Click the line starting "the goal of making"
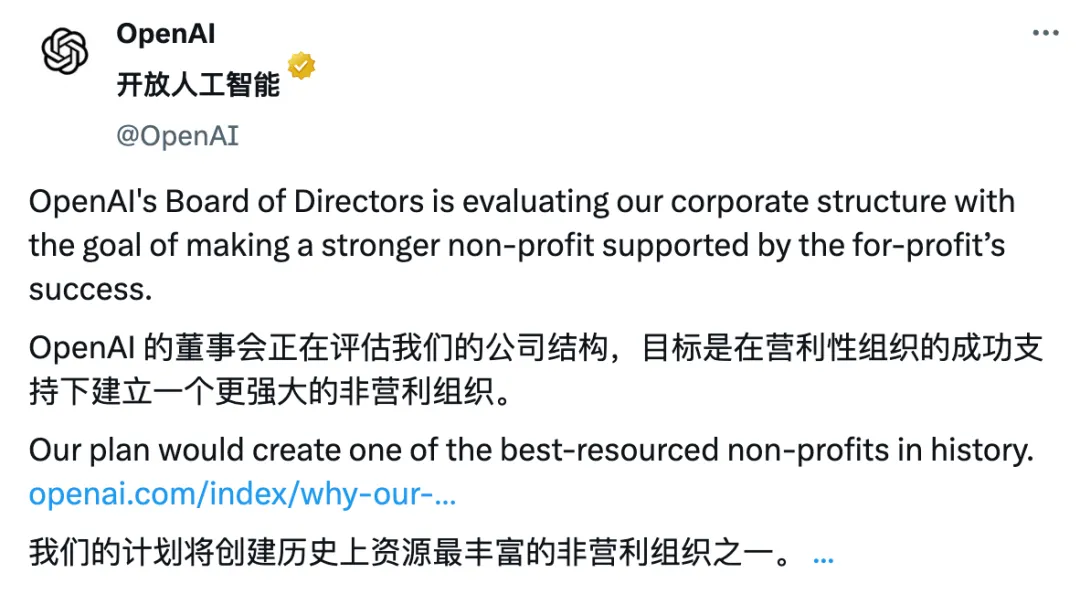The image size is (1080, 594). (517, 246)
